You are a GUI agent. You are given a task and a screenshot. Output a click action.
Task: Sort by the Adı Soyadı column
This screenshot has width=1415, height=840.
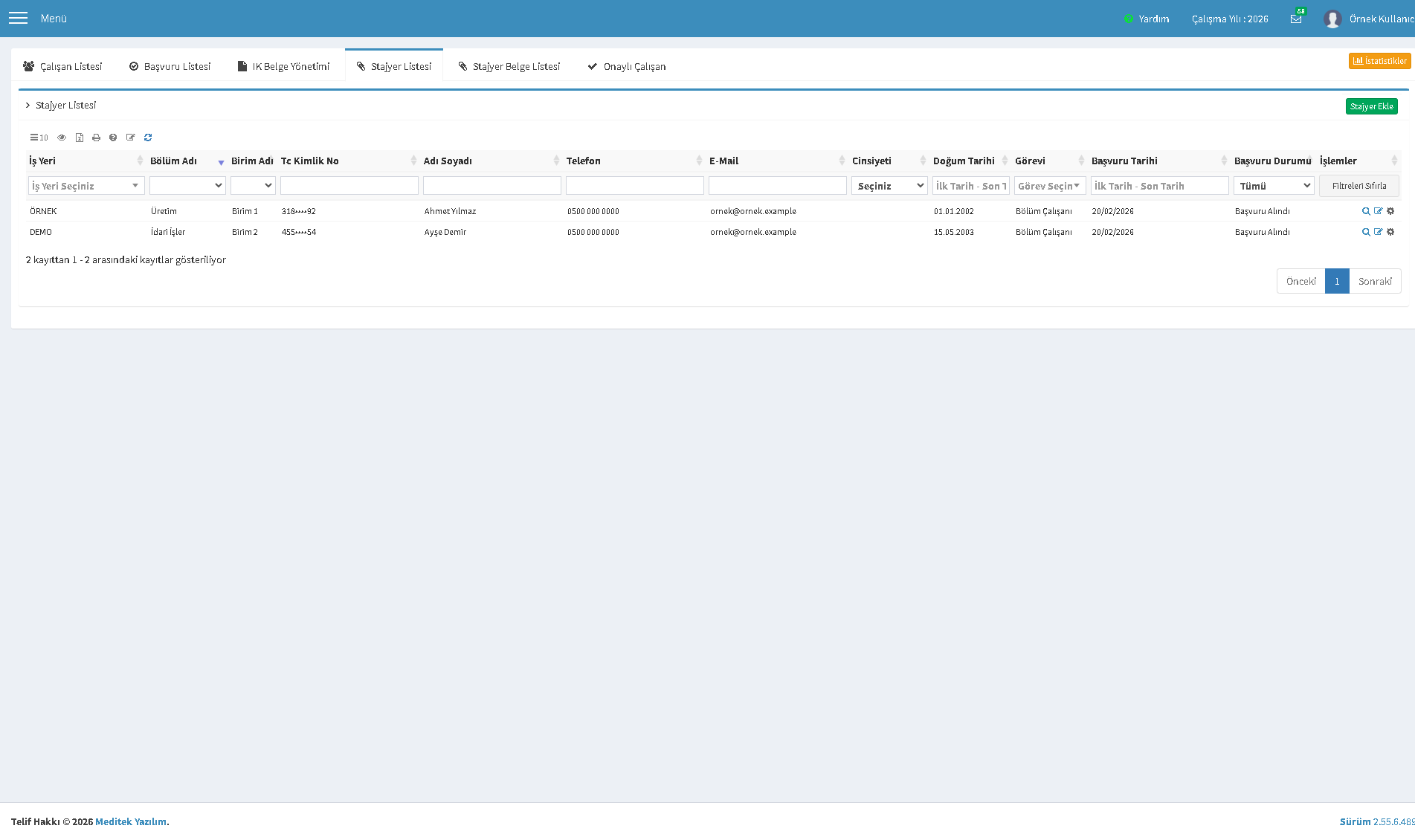(x=556, y=161)
